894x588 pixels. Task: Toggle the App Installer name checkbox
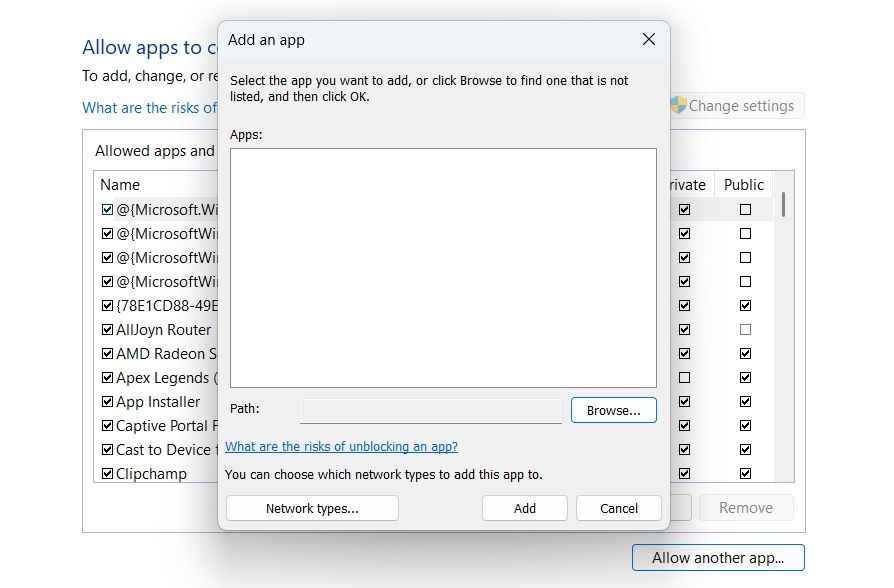107,402
